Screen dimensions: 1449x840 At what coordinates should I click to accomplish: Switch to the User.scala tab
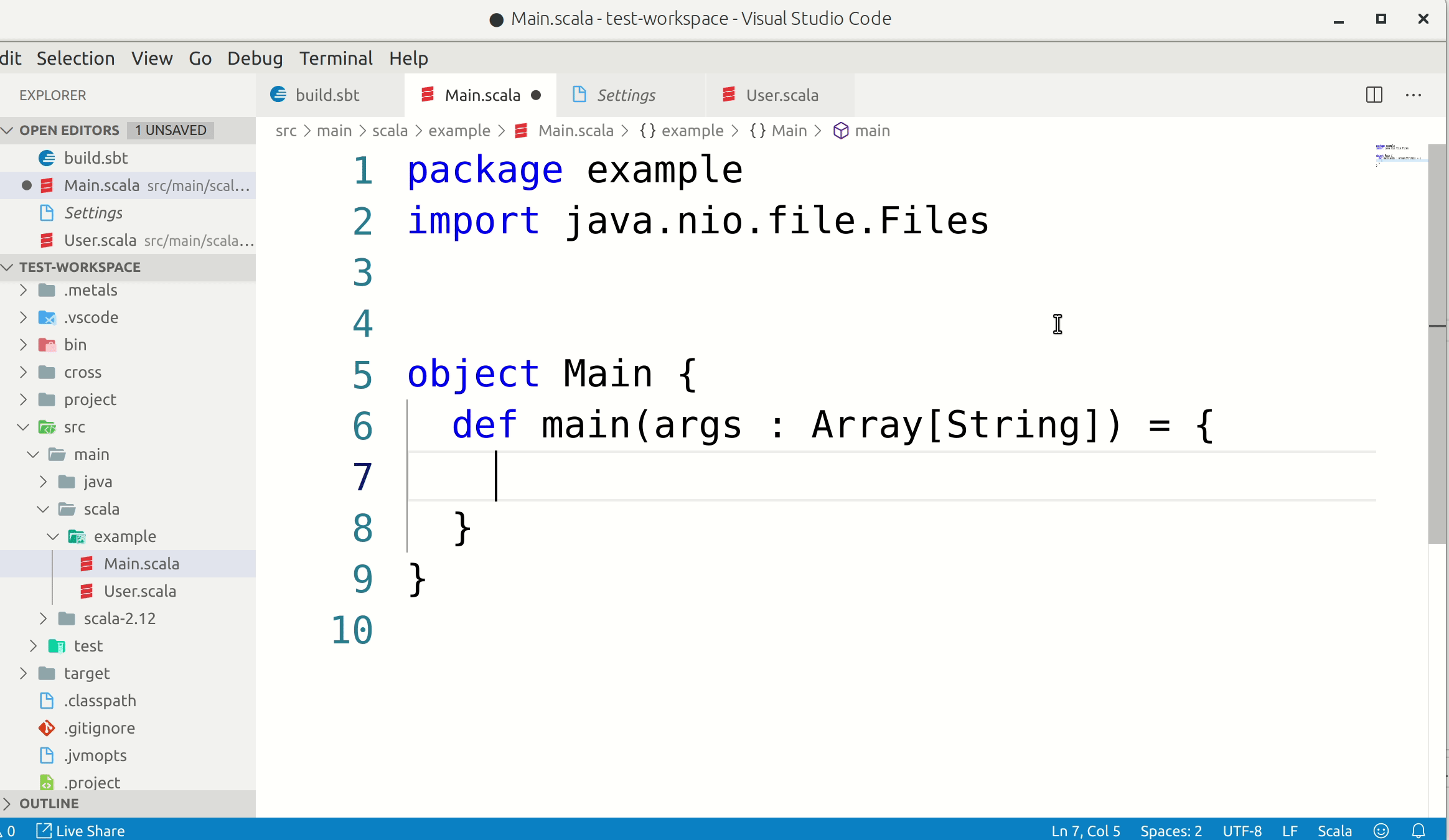(781, 95)
